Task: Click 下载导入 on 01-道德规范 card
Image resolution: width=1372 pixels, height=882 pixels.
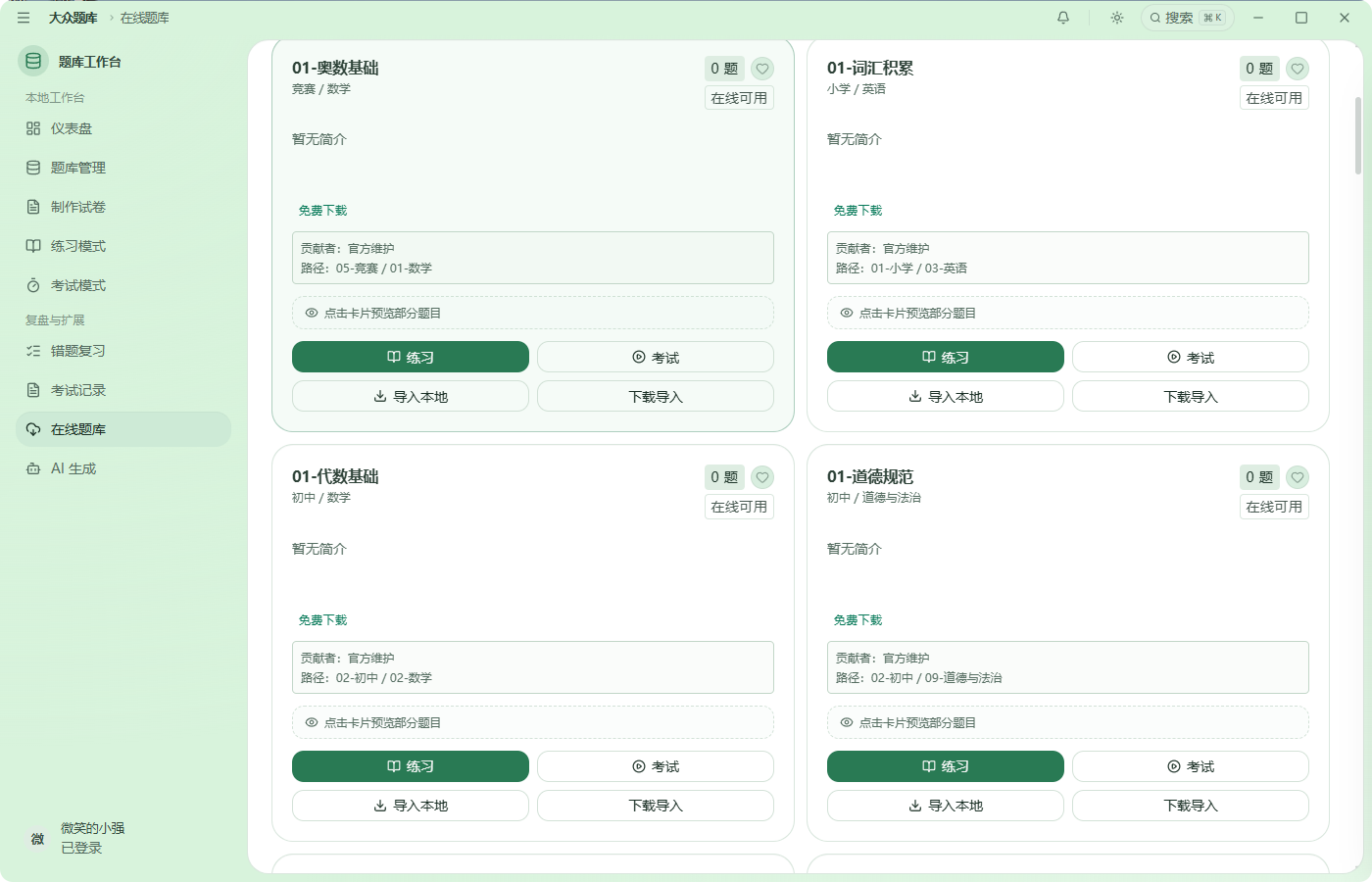Action: pos(1191,806)
